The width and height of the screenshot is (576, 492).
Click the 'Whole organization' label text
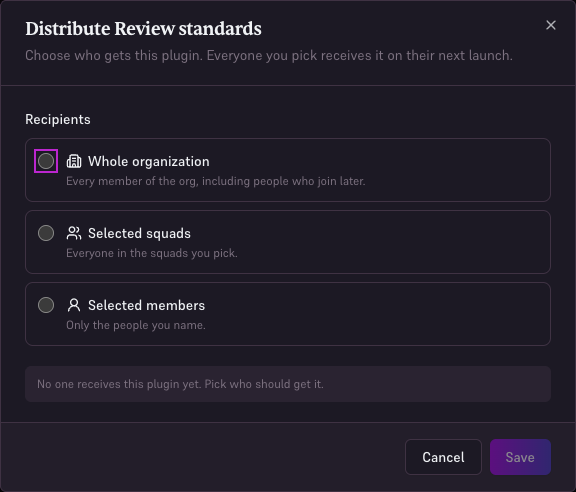click(149, 161)
